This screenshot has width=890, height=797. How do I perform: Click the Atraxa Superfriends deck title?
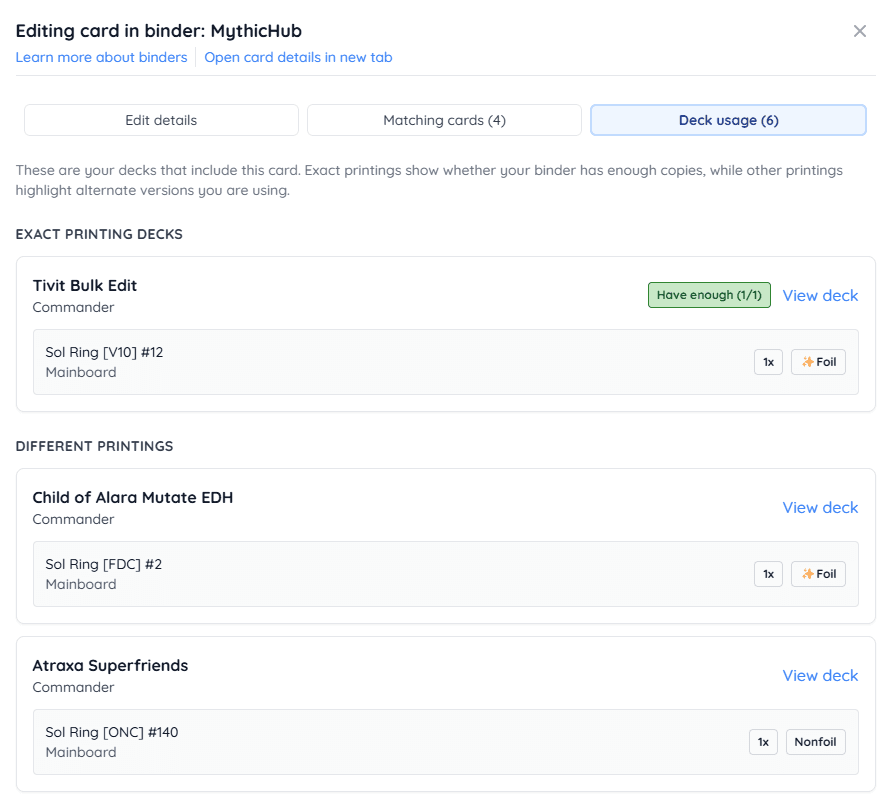point(110,665)
